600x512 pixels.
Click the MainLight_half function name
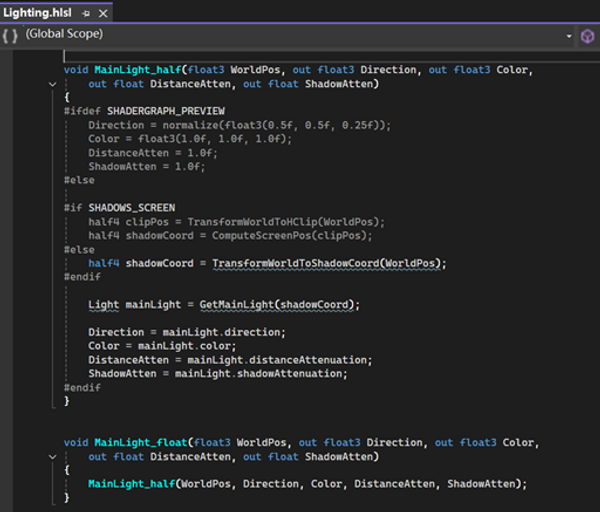coord(138,70)
